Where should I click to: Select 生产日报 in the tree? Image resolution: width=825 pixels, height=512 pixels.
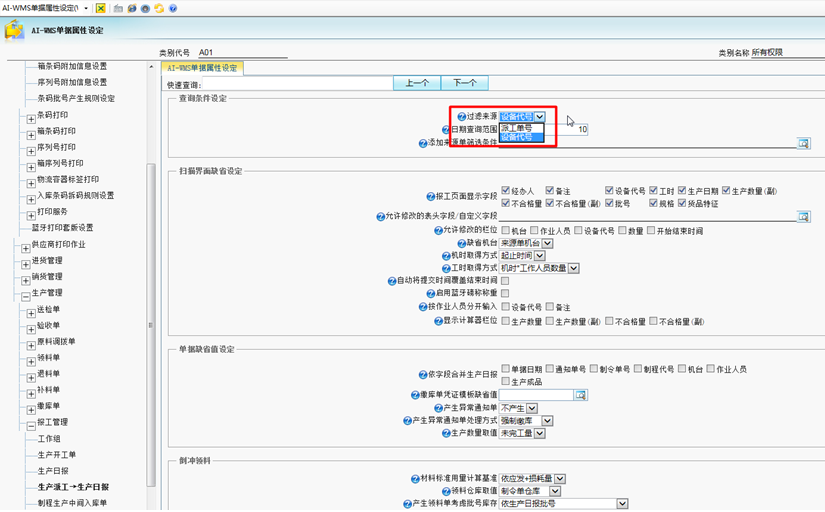click(53, 470)
